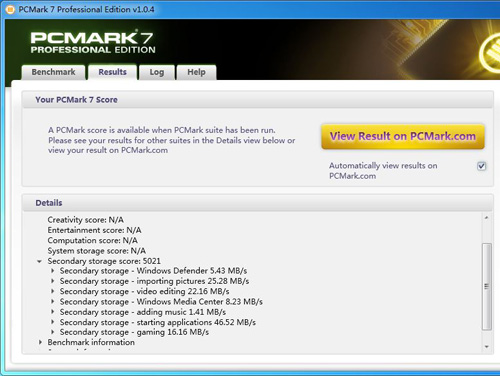The height and width of the screenshot is (376, 500).
Task: Select 'Secondary storage - Windows Media Center' row text
Action: click(x=161, y=302)
